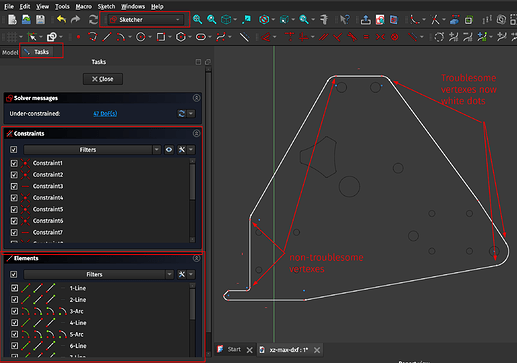Click the Close button in Tasks
This screenshot has width=517, height=363.
coord(103,79)
